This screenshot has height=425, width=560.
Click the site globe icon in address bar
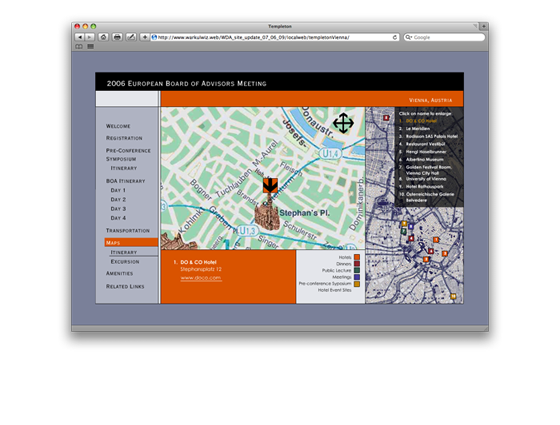(154, 37)
